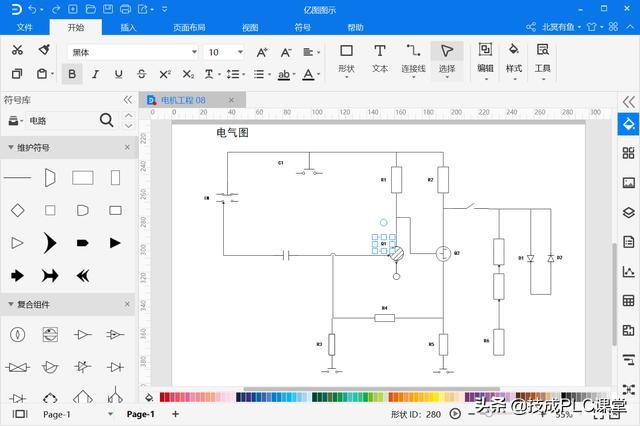Click the Shape tool in ribbon
This screenshot has height=426, width=640.
tap(346, 58)
